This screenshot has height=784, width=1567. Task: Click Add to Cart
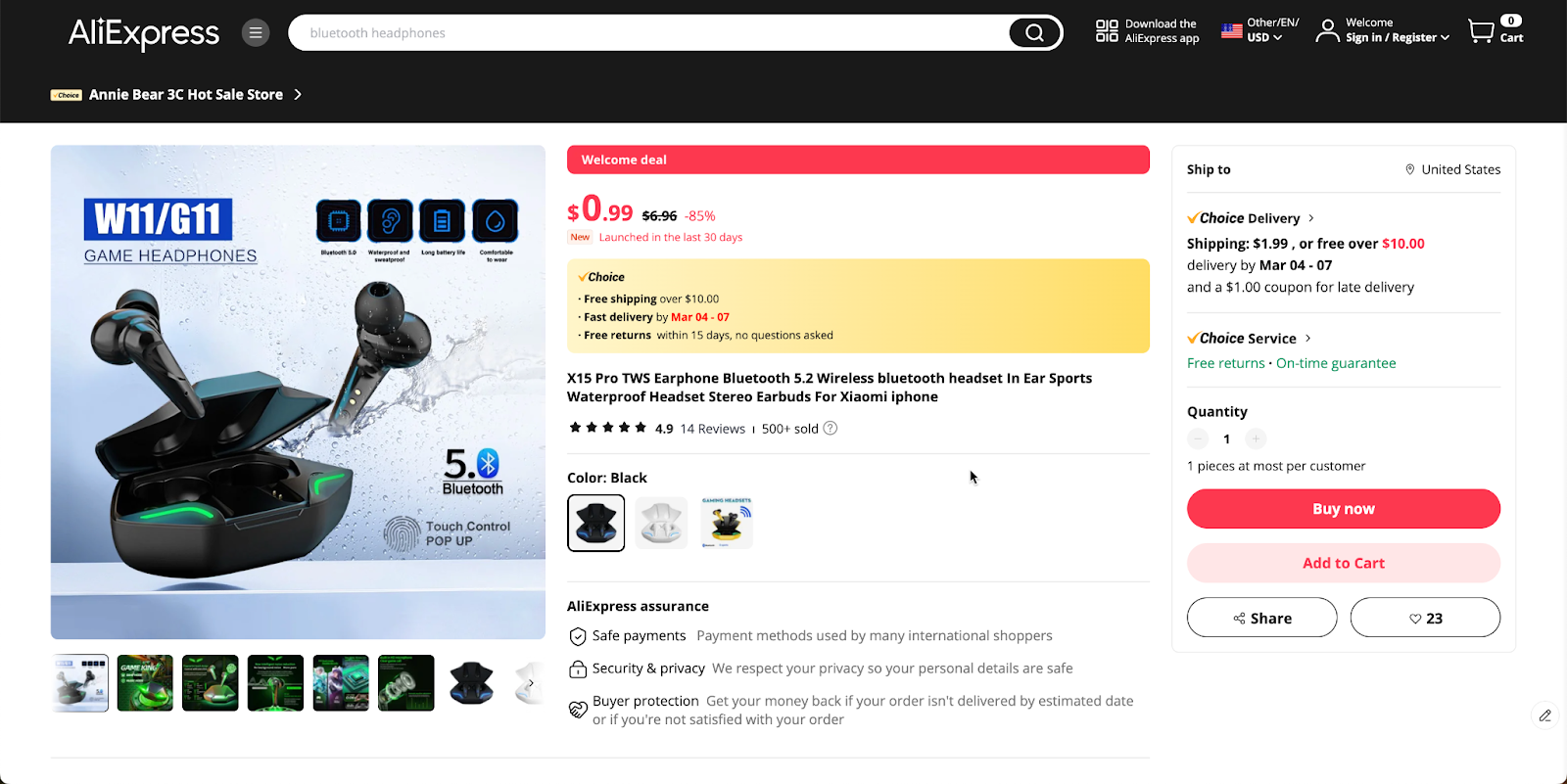tap(1344, 563)
